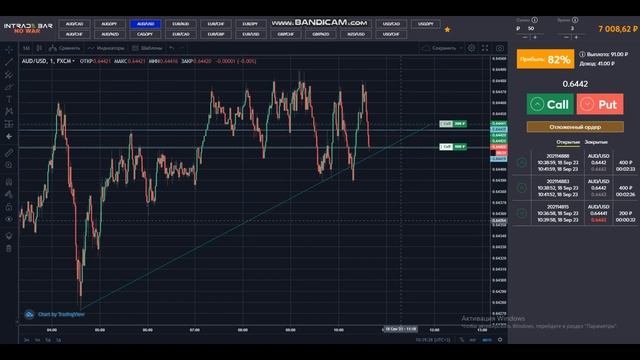
Task: Select the NZD/USD currency pair
Action: coord(356,34)
